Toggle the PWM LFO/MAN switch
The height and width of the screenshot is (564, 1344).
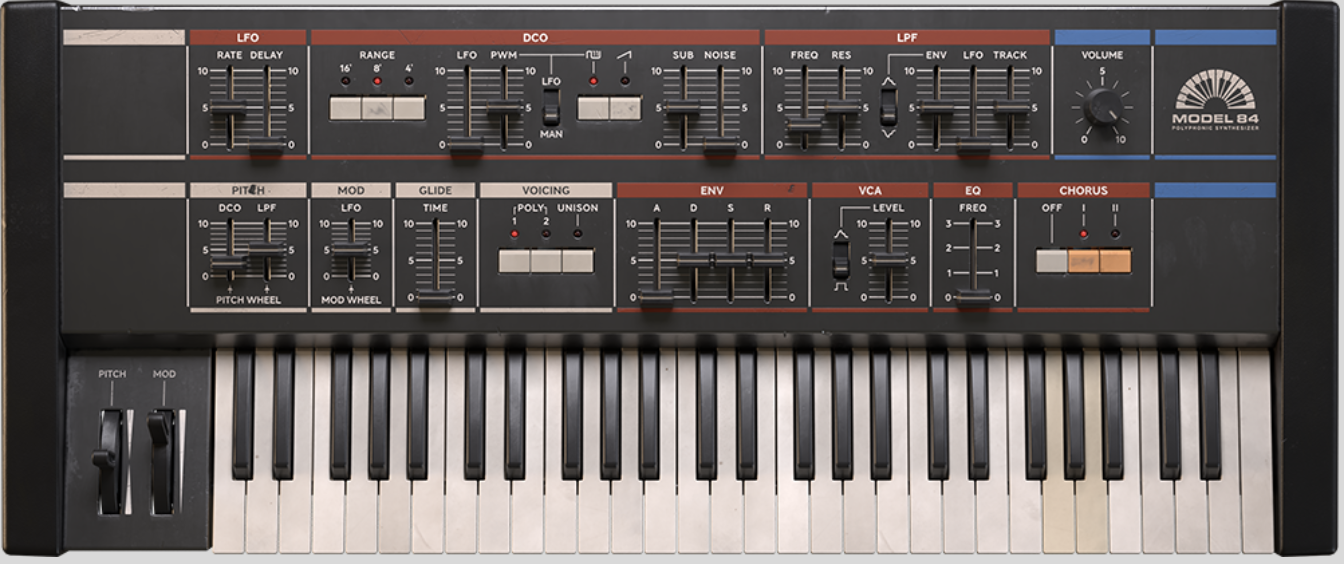pyautogui.click(x=550, y=105)
